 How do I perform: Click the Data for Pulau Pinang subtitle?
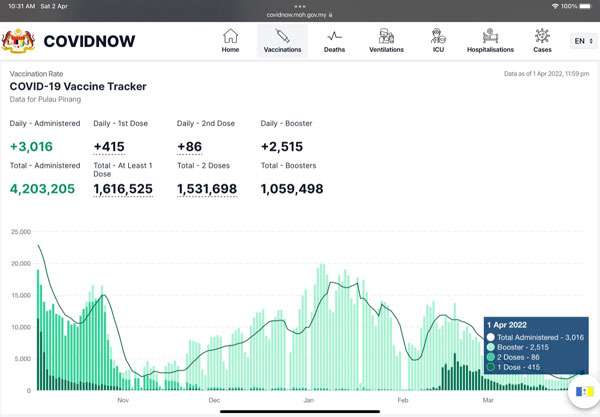(x=45, y=99)
